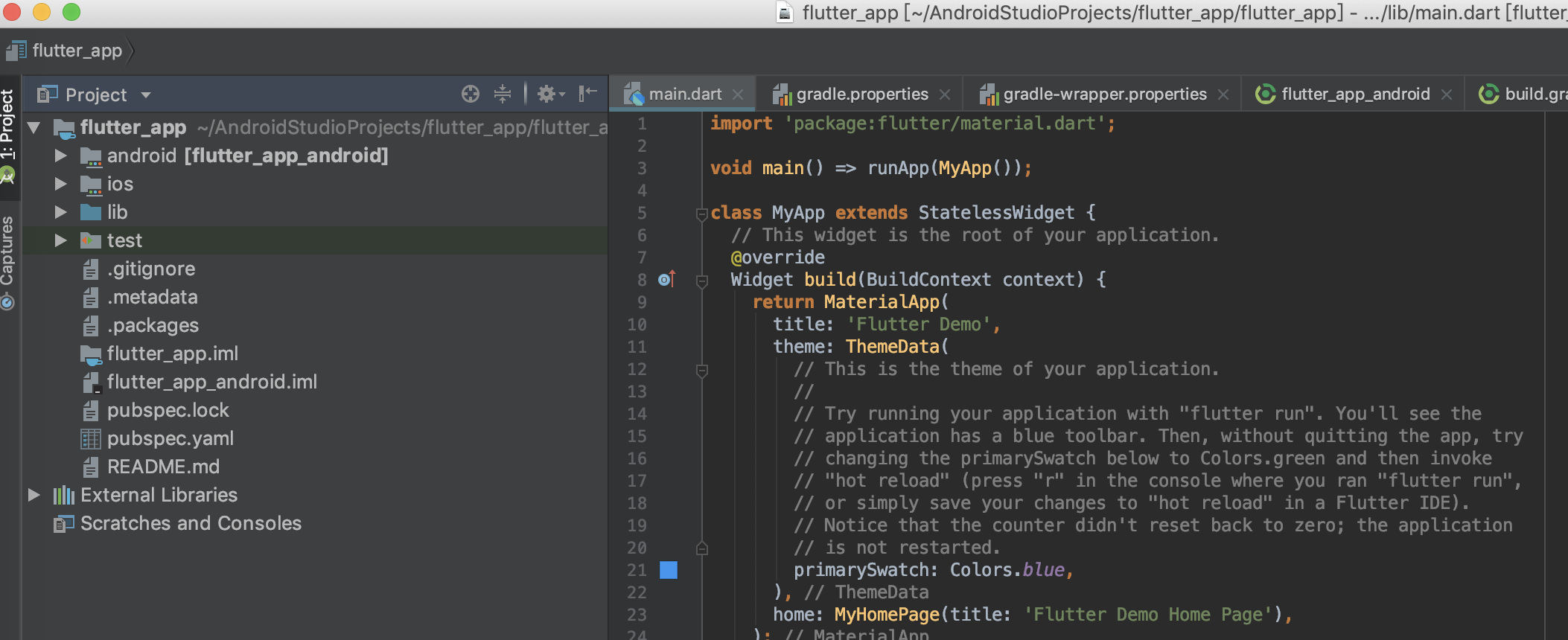1568x640 pixels.
Task: Click the android folder icon
Action: [x=91, y=156]
